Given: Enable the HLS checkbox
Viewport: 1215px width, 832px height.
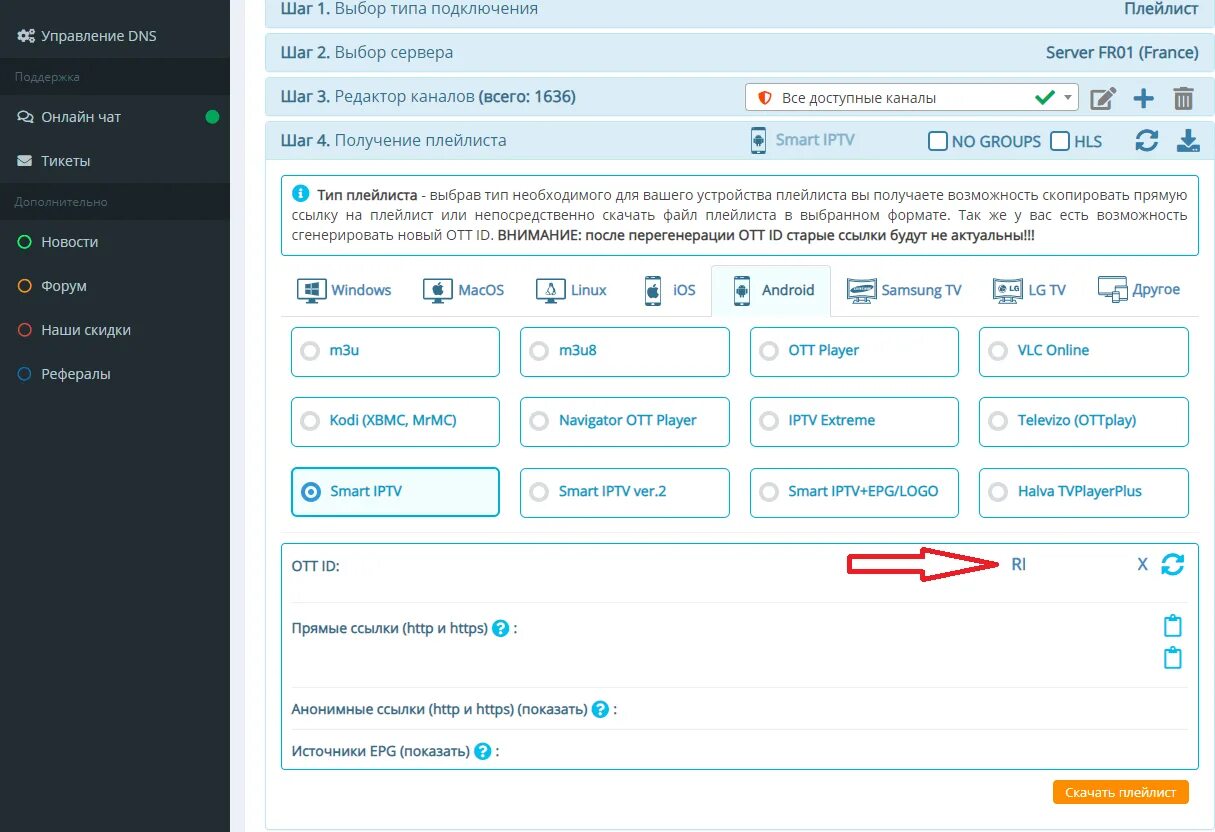Looking at the screenshot, I should point(1060,141).
